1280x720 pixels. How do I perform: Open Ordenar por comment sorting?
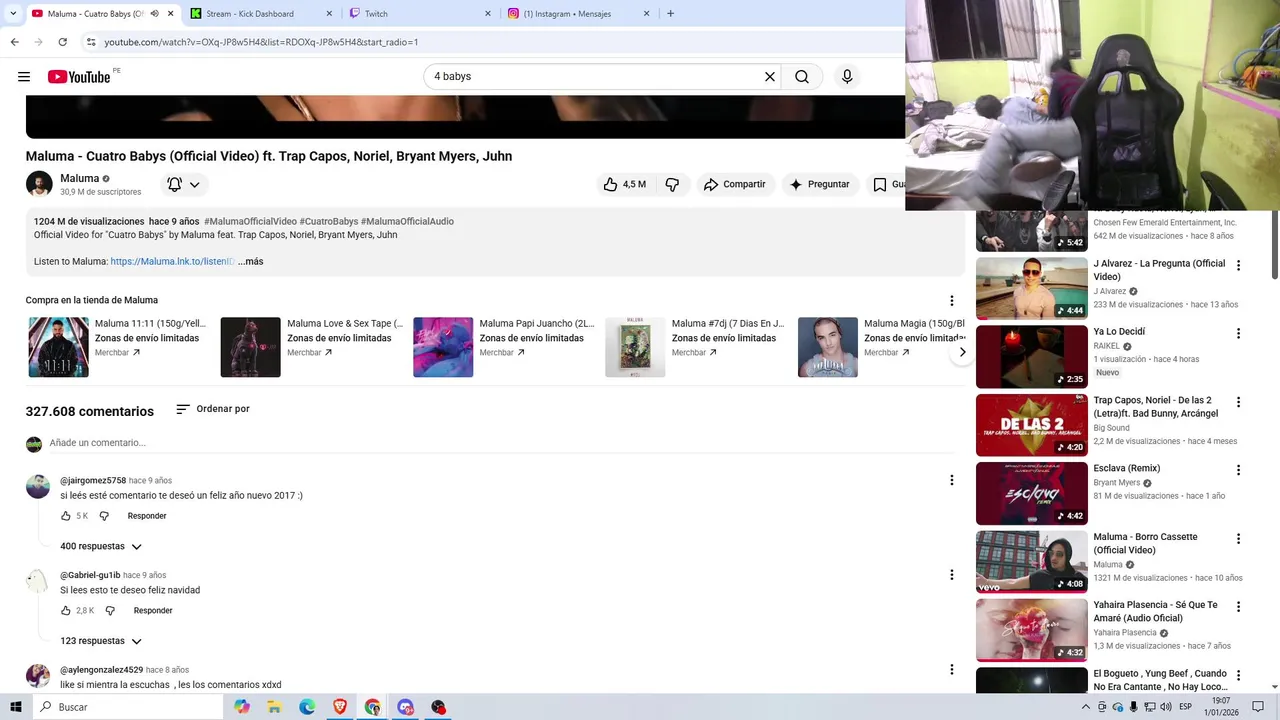(212, 409)
